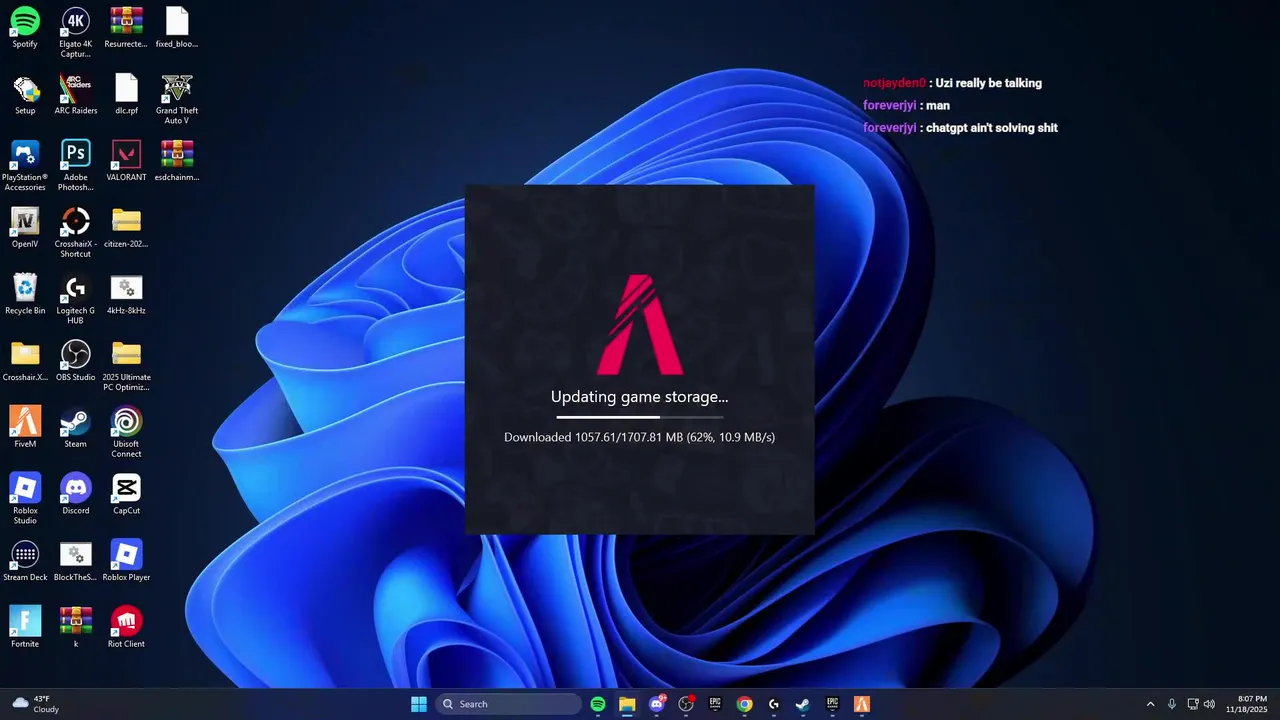Select the OBS Studio desktop shortcut
This screenshot has width=1280, height=720.
(x=76, y=361)
